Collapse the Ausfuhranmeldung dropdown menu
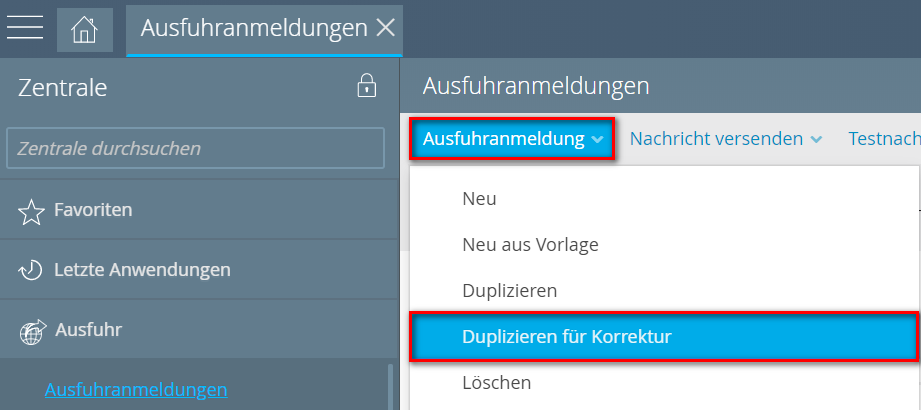Screen dimensions: 921x410 point(513,139)
